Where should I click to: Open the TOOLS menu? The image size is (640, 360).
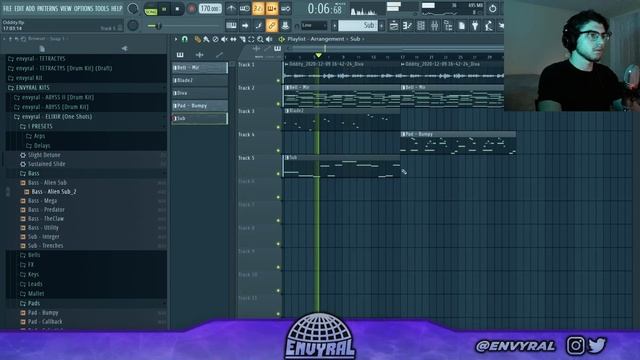102,9
